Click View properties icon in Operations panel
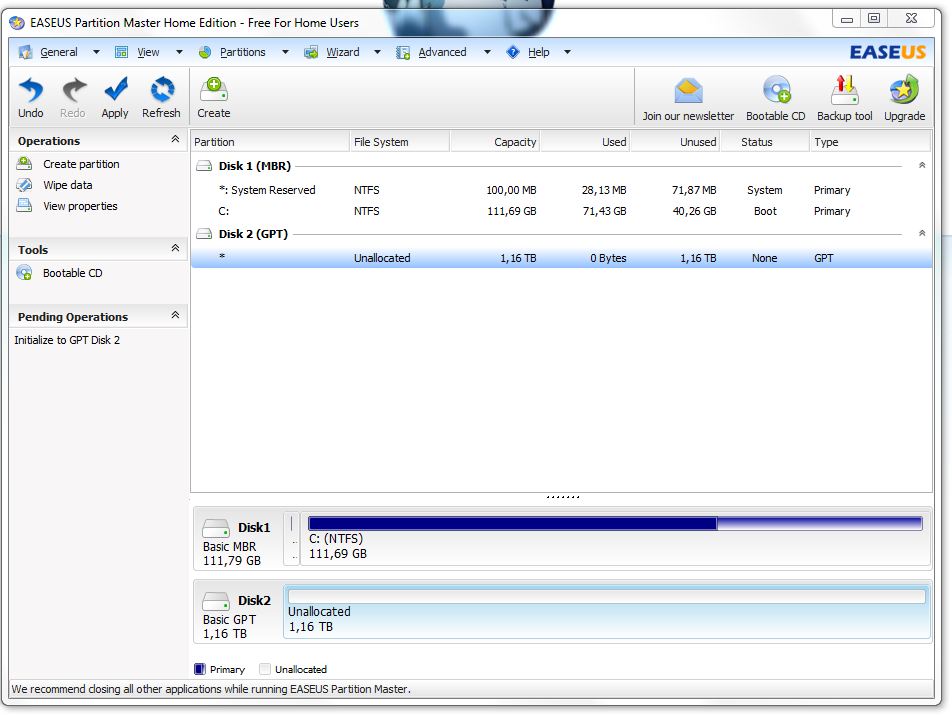 click(24, 205)
